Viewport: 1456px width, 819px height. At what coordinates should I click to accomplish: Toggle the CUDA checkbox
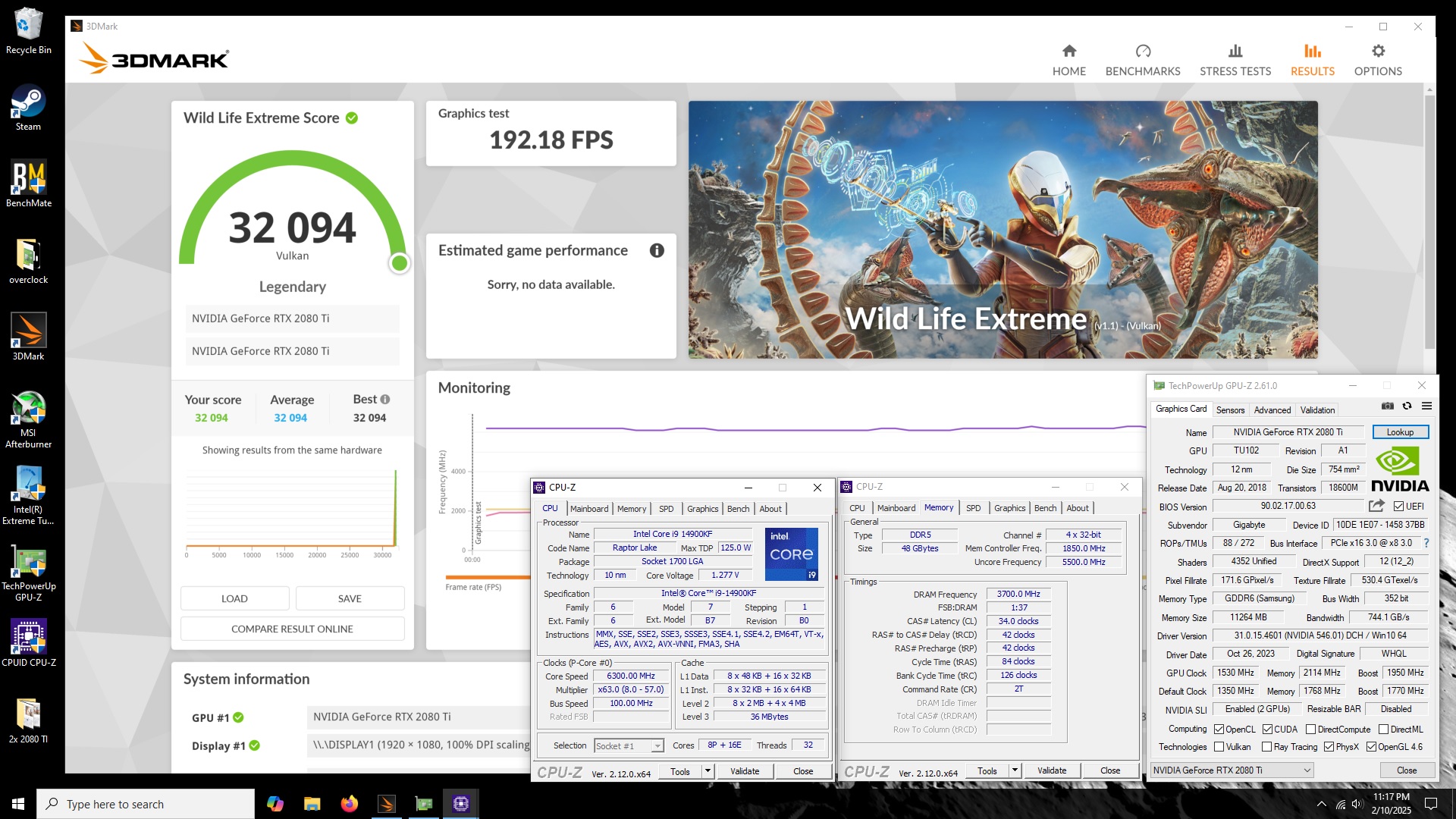coord(1267,730)
